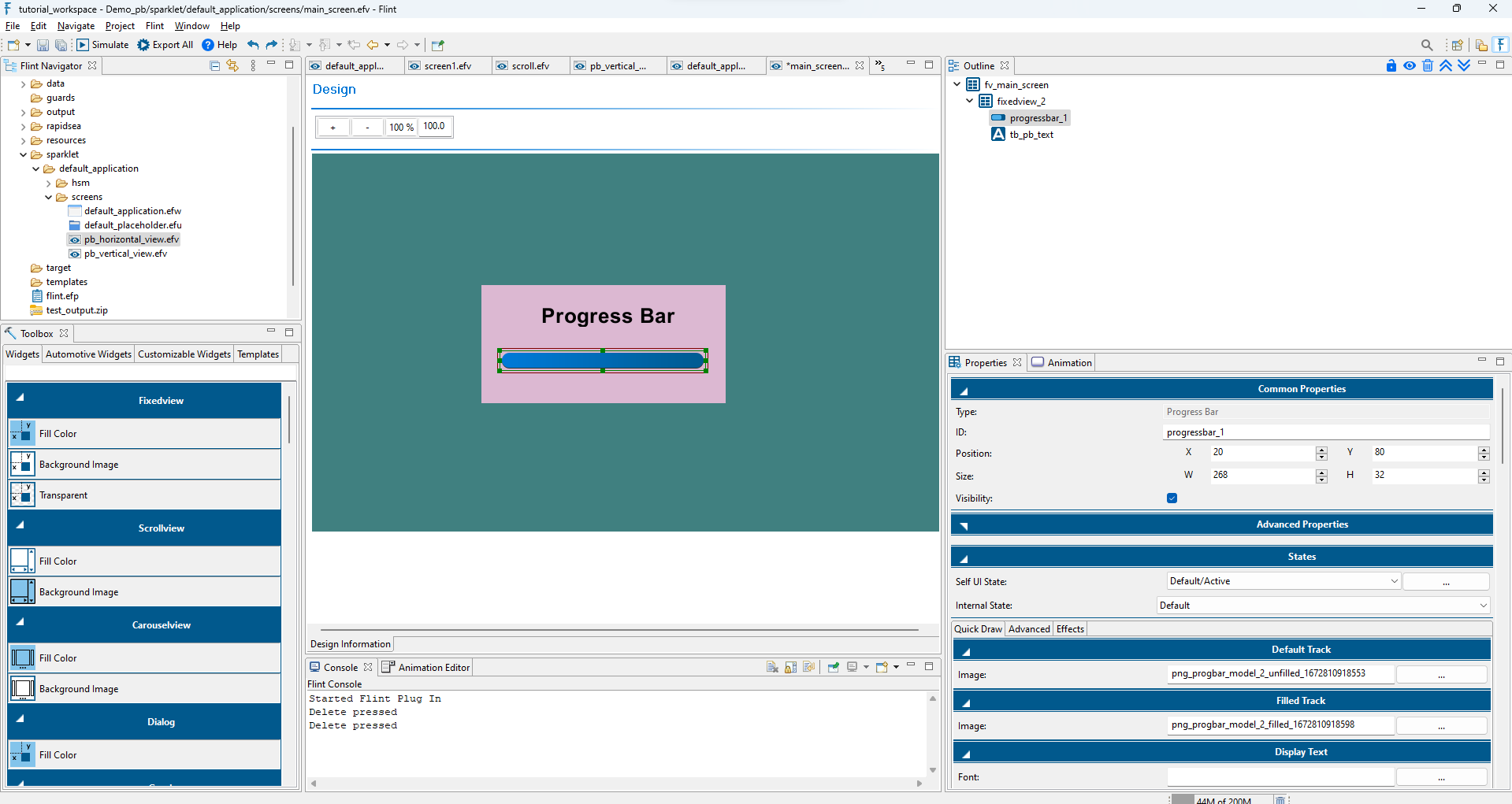Click the Simulate toolbar button

102,45
